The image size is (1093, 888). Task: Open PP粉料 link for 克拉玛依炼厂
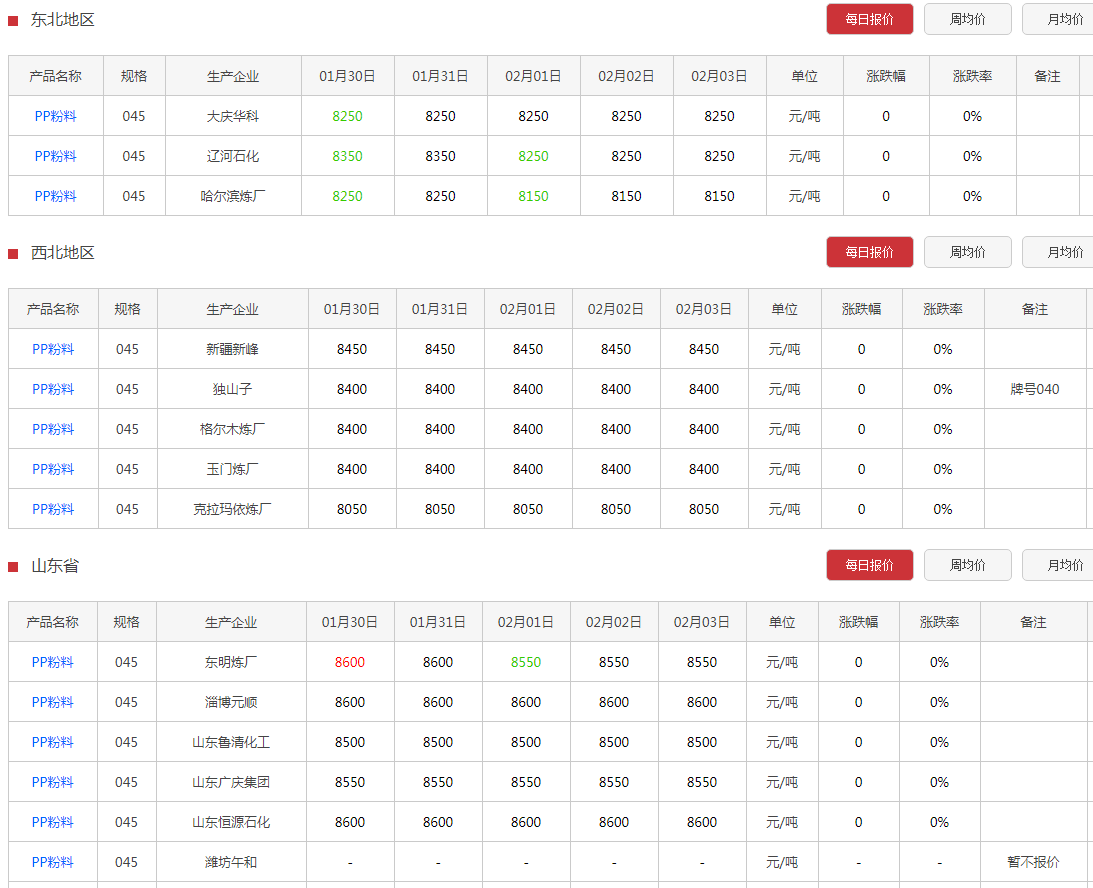53,510
